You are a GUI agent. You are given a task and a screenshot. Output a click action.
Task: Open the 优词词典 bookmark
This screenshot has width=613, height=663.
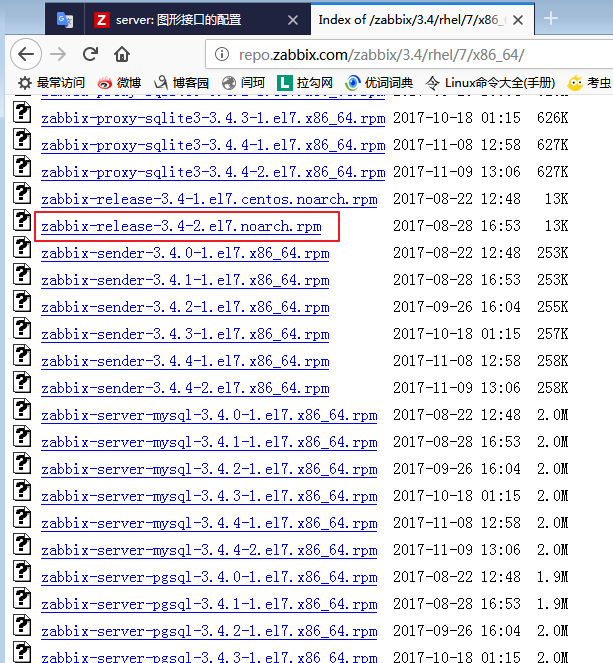tap(379, 83)
